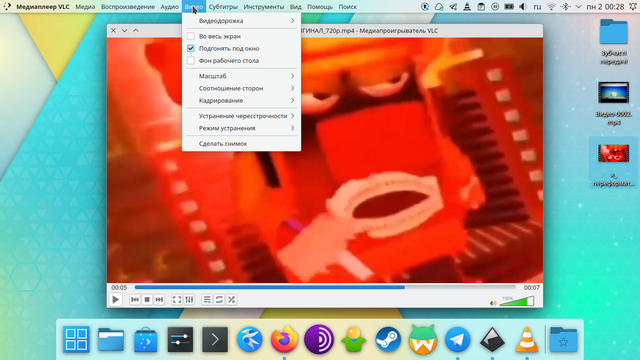Image resolution: width=640 pixels, height=360 pixels.
Task: Open the 'Медиа' menu
Action: [x=85, y=7]
